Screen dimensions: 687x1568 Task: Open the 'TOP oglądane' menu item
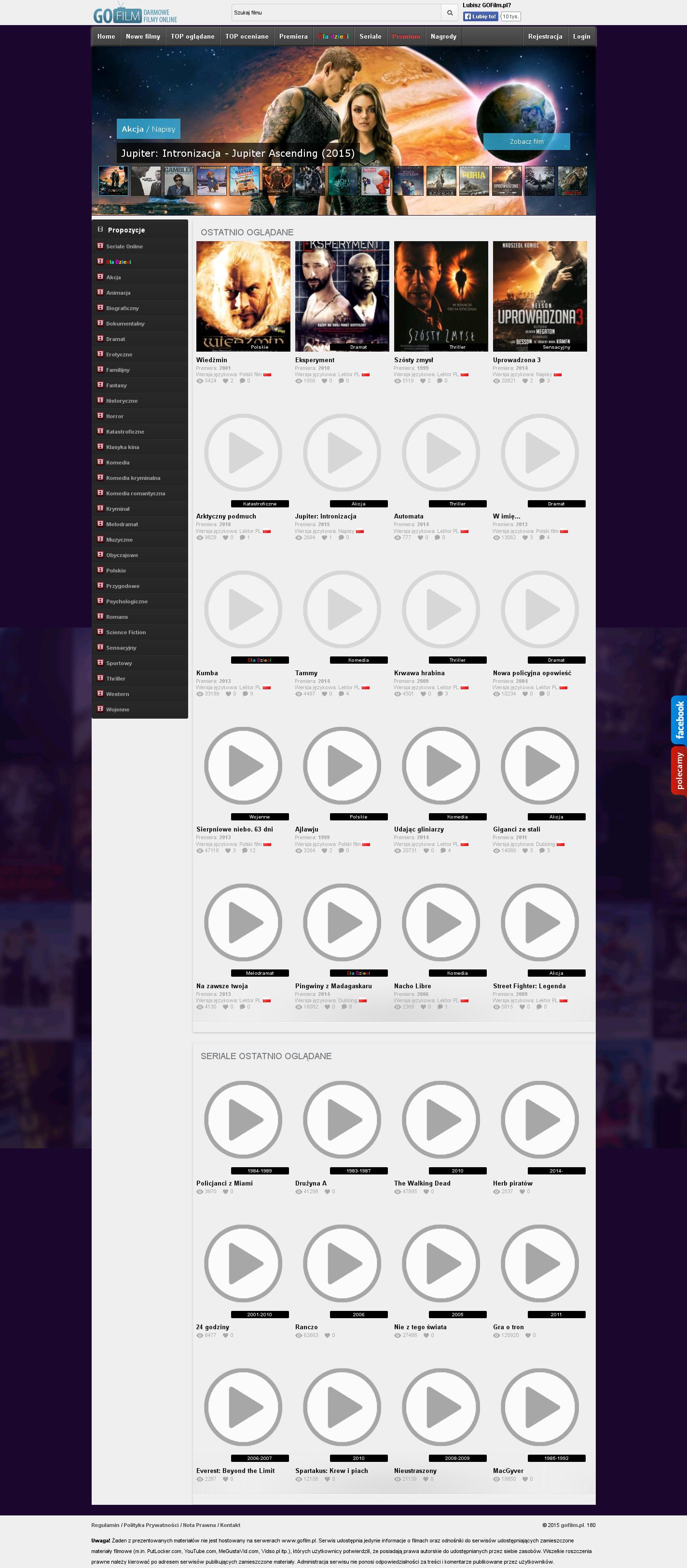(192, 37)
